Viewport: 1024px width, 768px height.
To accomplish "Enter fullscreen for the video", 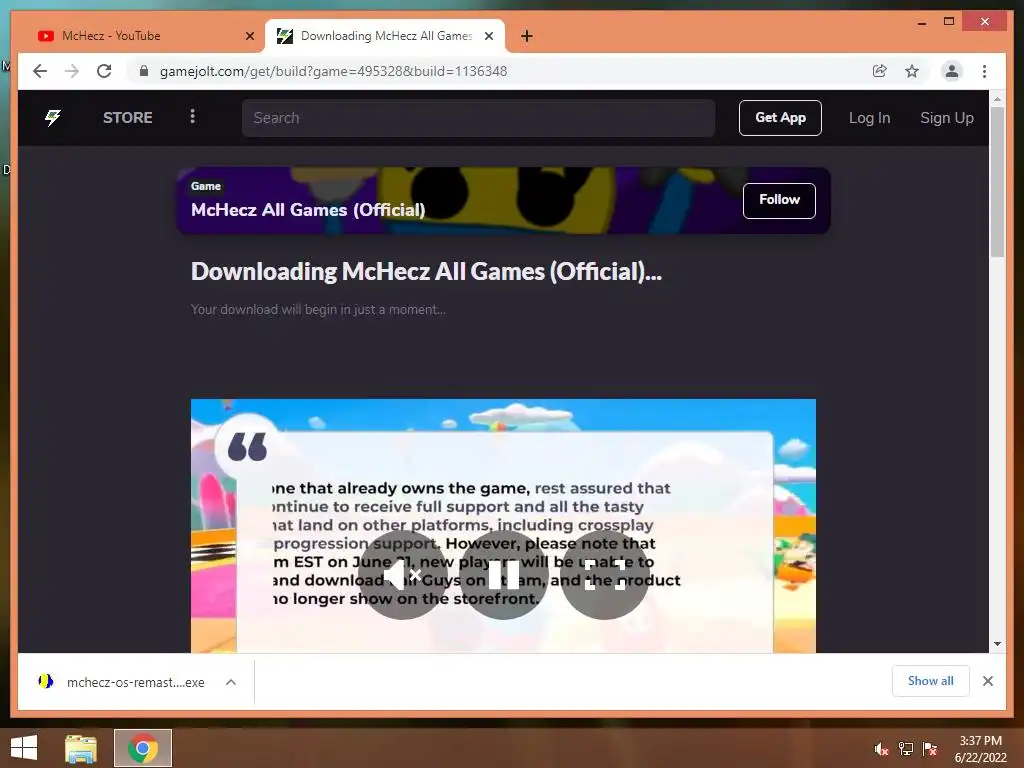I will (605, 575).
